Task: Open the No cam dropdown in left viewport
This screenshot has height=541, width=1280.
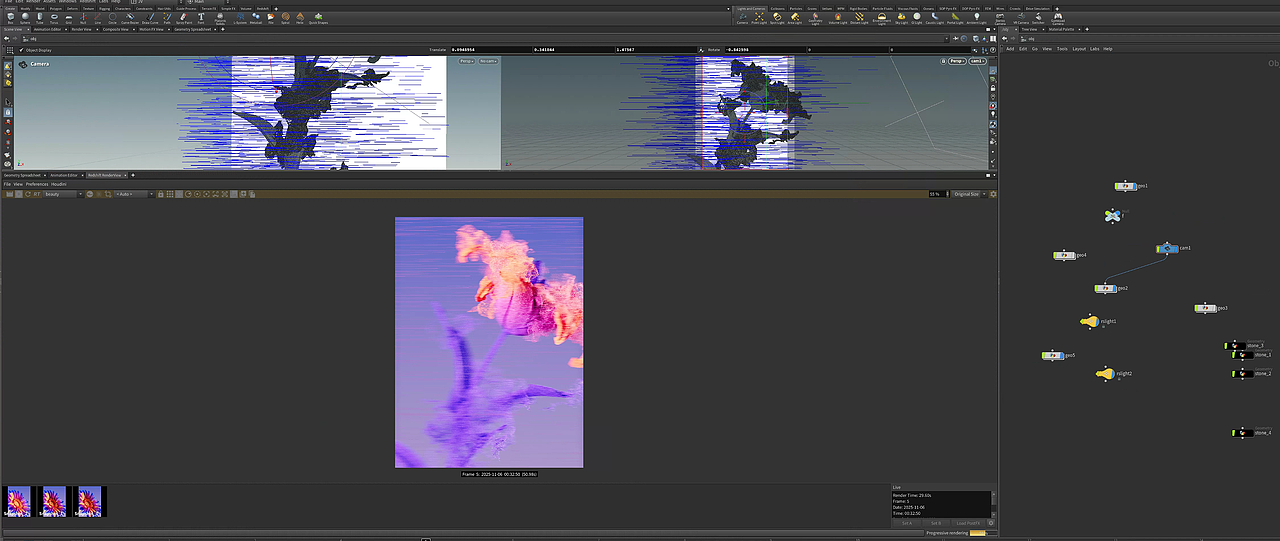Action: (488, 61)
